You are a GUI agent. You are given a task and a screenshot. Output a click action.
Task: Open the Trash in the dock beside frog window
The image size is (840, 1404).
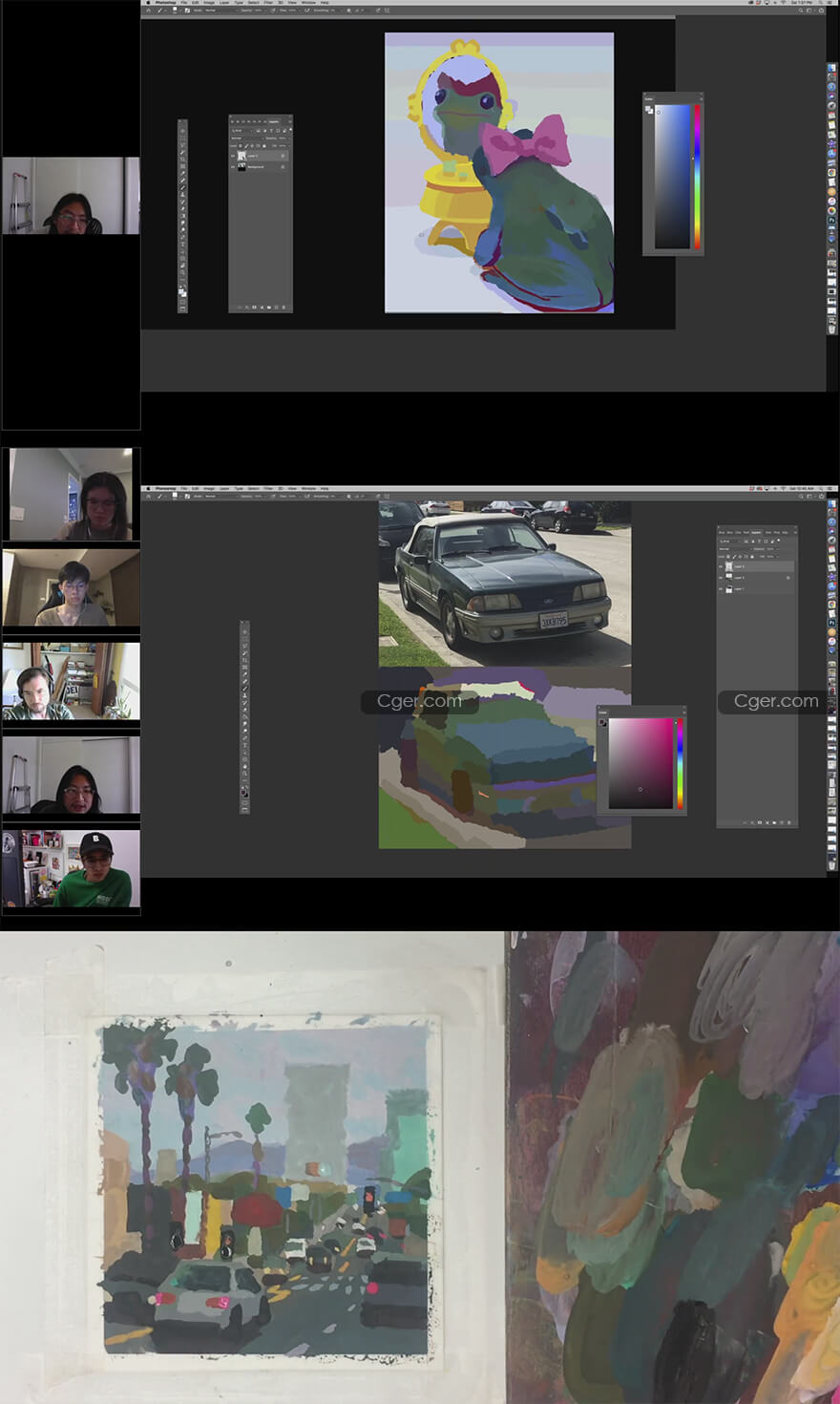click(x=831, y=330)
